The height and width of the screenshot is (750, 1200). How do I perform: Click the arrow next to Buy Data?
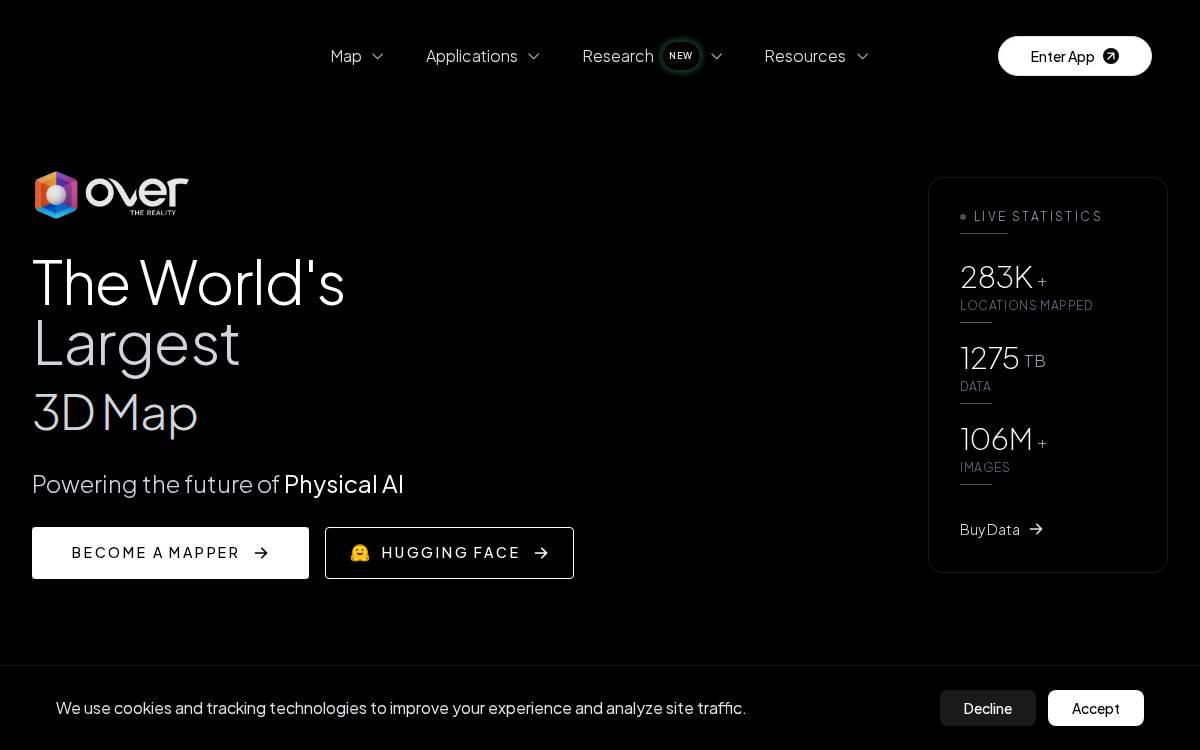1036,529
